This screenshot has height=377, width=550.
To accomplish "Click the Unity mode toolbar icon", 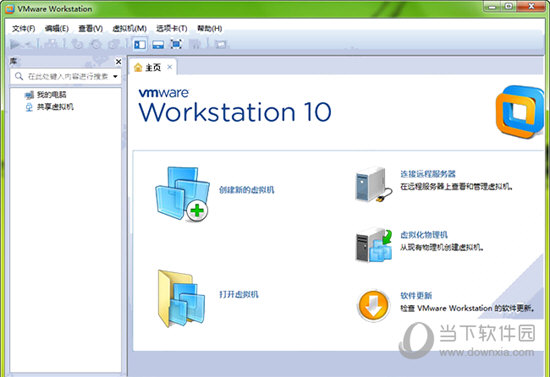I will (x=195, y=44).
